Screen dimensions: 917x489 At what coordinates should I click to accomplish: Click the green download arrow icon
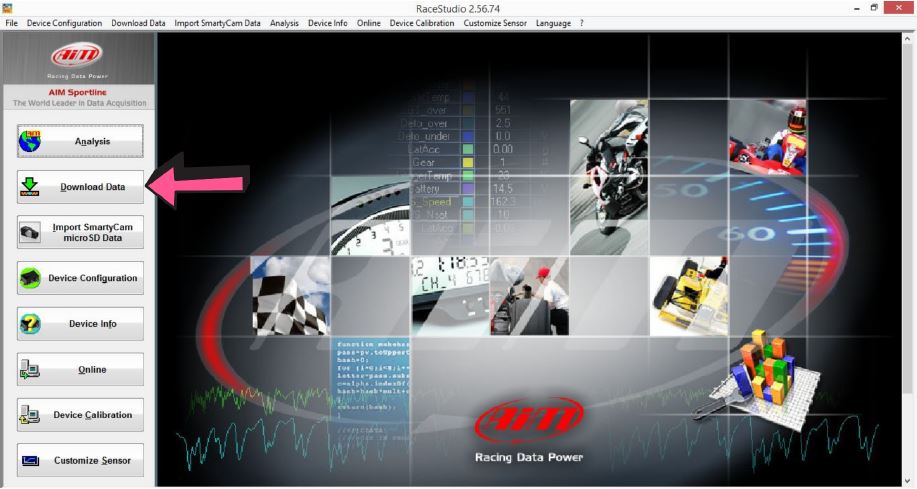tap(30, 187)
